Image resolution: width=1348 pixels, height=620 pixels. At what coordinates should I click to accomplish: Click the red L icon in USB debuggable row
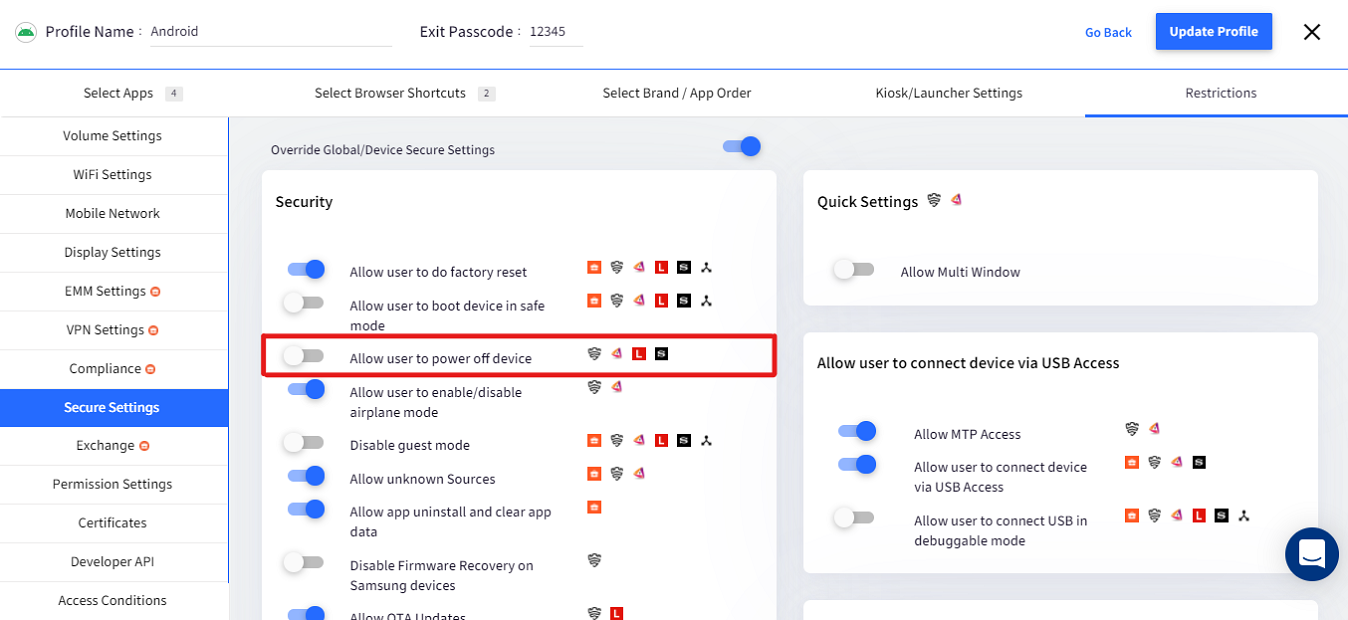coord(1199,515)
